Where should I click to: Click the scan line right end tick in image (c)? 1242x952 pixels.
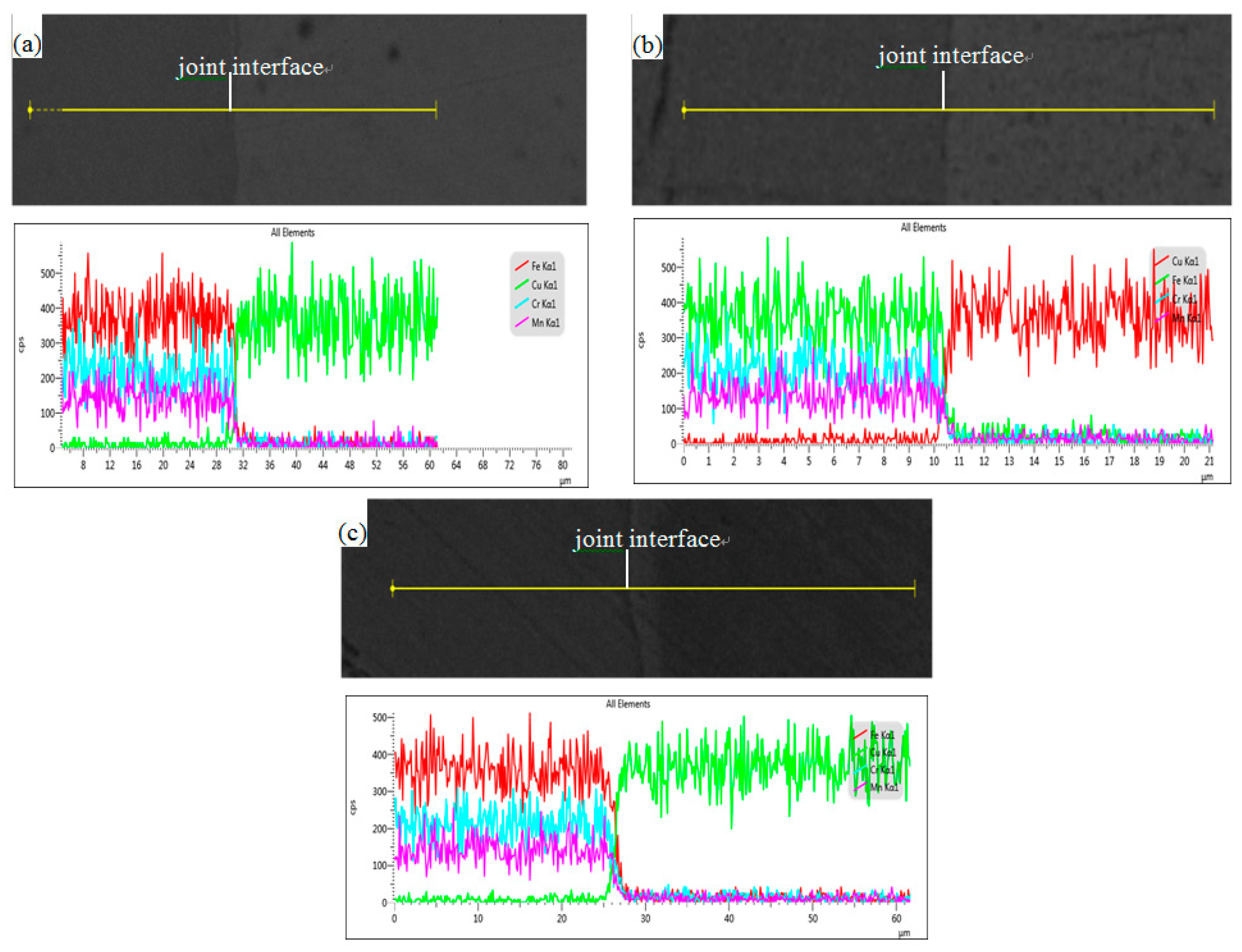tap(914, 589)
